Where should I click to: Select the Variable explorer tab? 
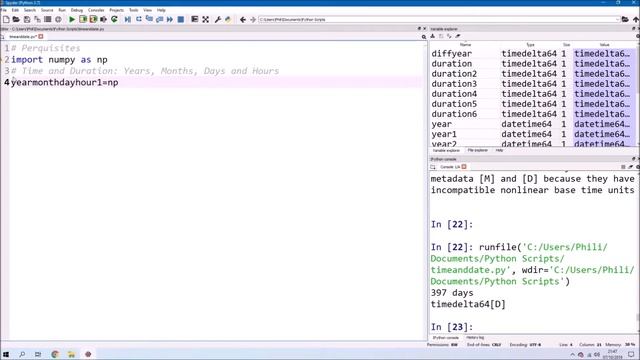click(446, 150)
